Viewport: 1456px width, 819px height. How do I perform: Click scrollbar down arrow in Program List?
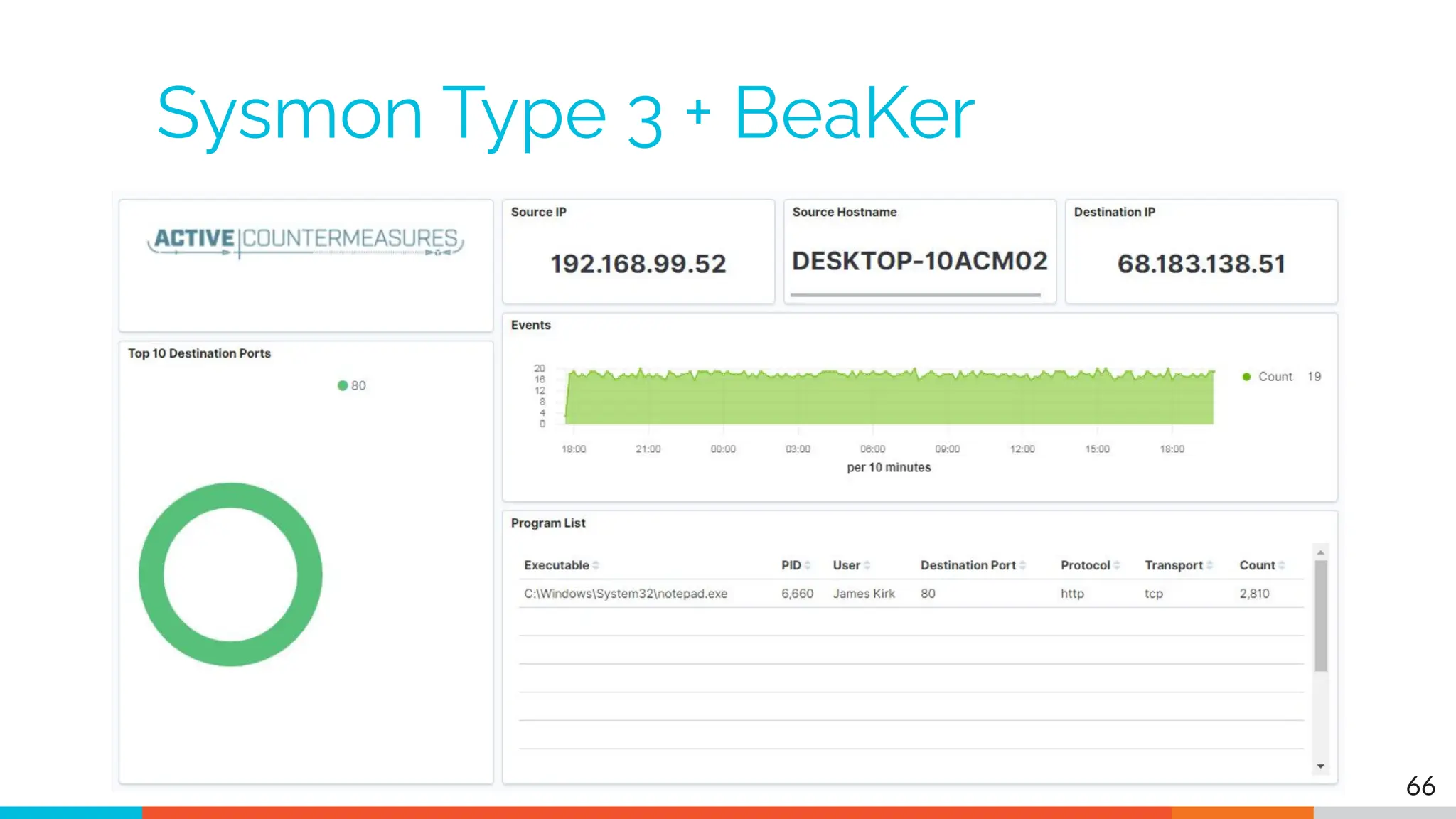click(1321, 766)
